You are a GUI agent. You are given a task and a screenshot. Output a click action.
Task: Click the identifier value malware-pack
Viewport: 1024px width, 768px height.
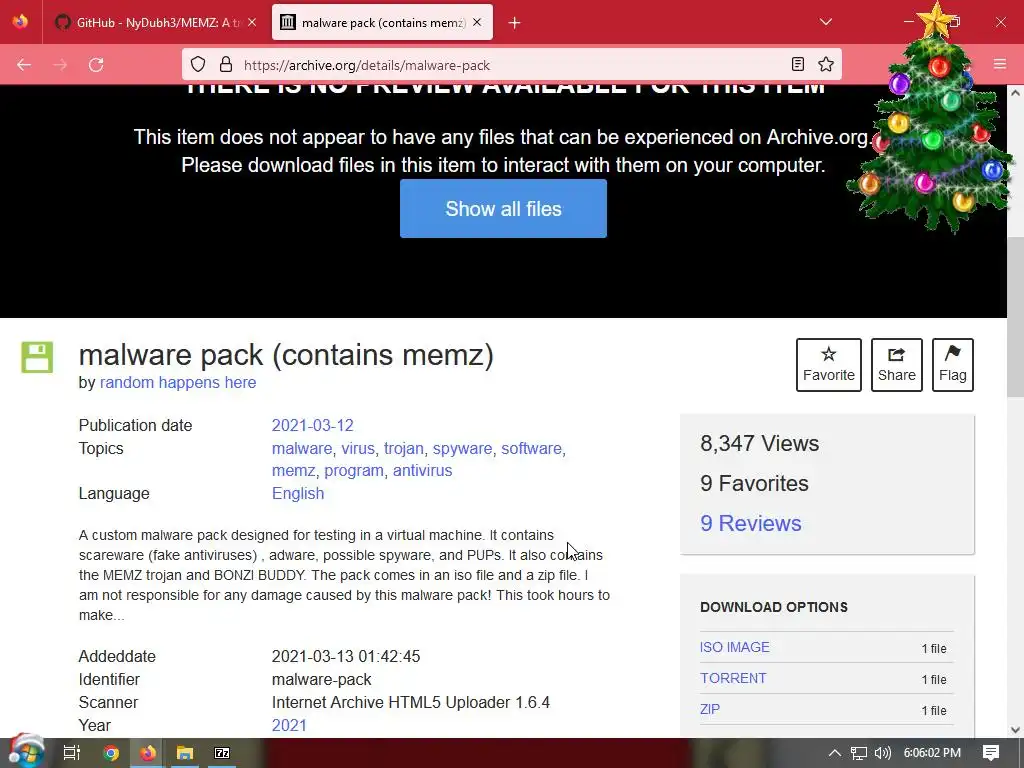pos(321,679)
